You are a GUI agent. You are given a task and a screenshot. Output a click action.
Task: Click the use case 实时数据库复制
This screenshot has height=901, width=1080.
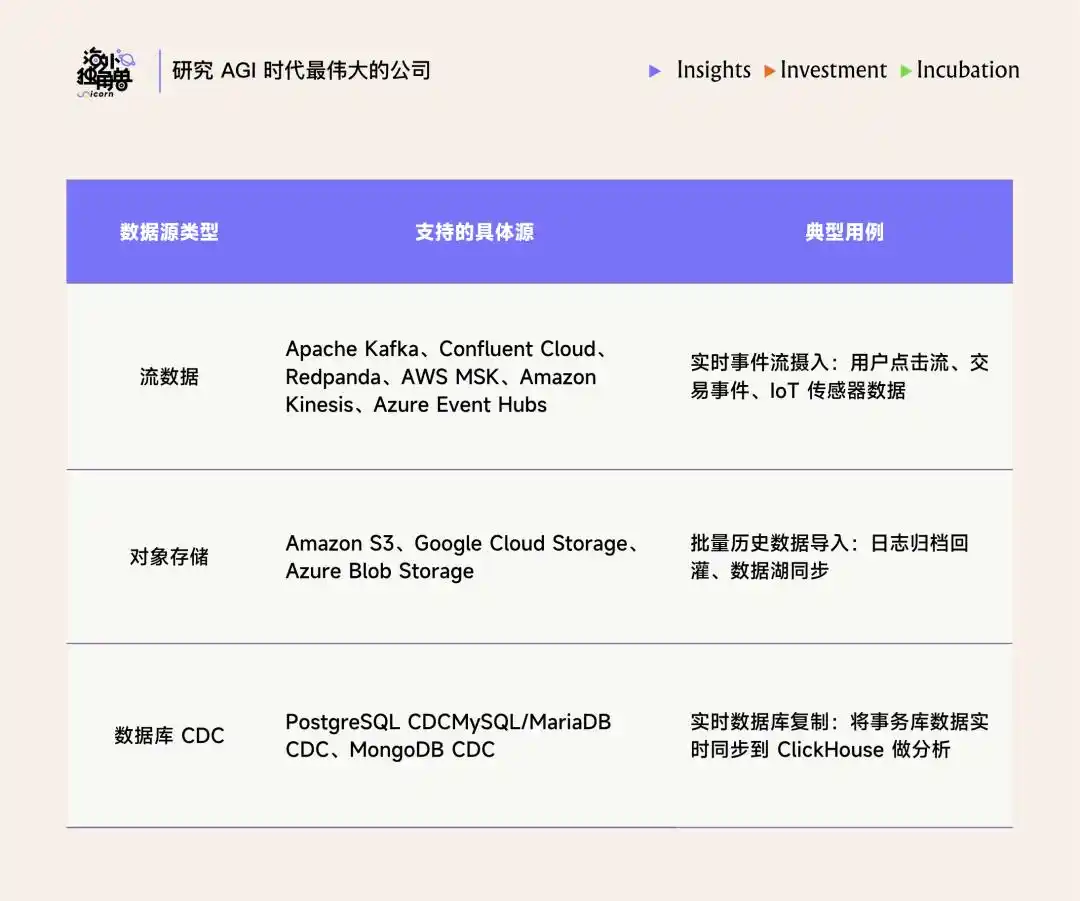coord(840,736)
